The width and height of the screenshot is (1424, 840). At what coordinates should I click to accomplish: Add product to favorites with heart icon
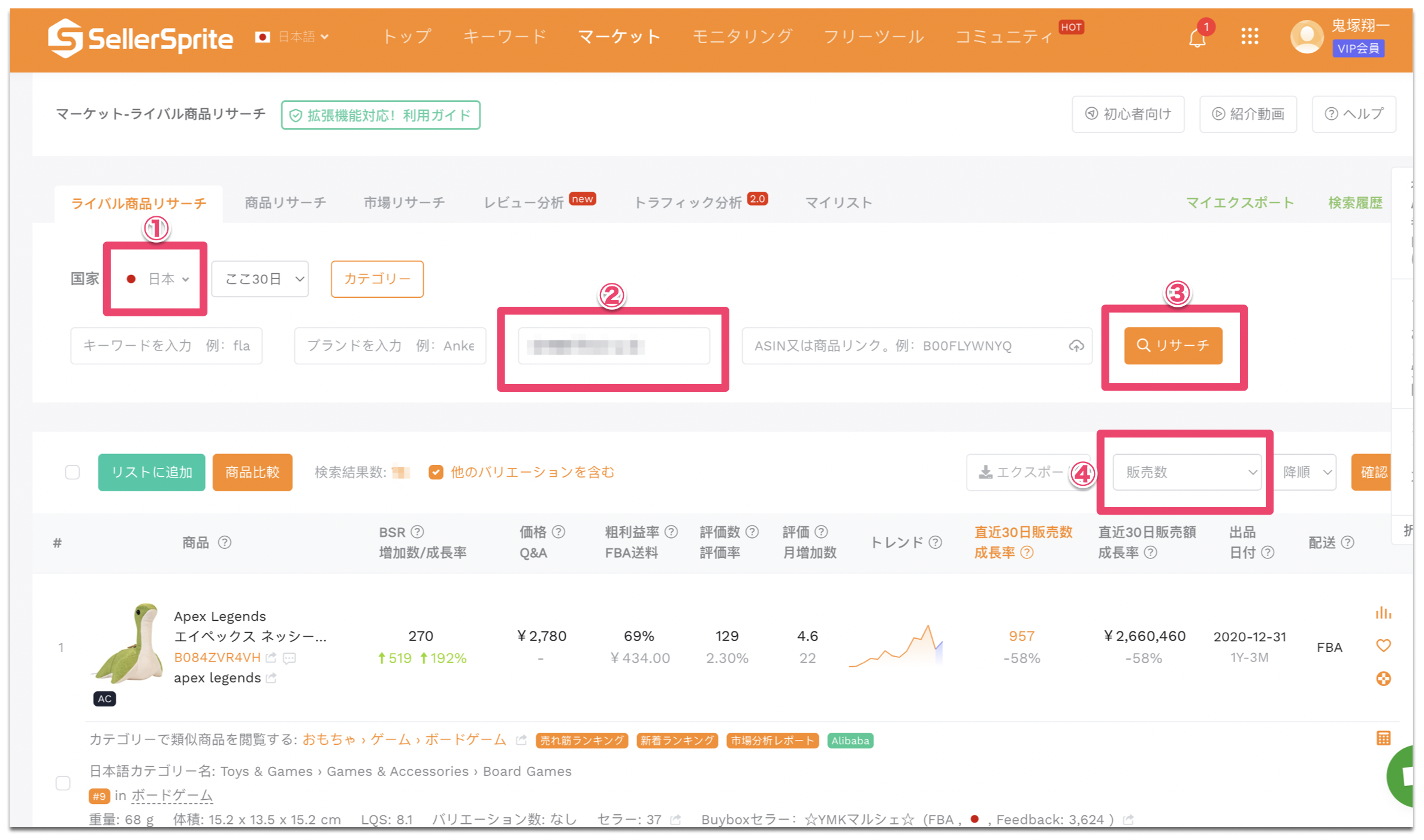(1383, 645)
